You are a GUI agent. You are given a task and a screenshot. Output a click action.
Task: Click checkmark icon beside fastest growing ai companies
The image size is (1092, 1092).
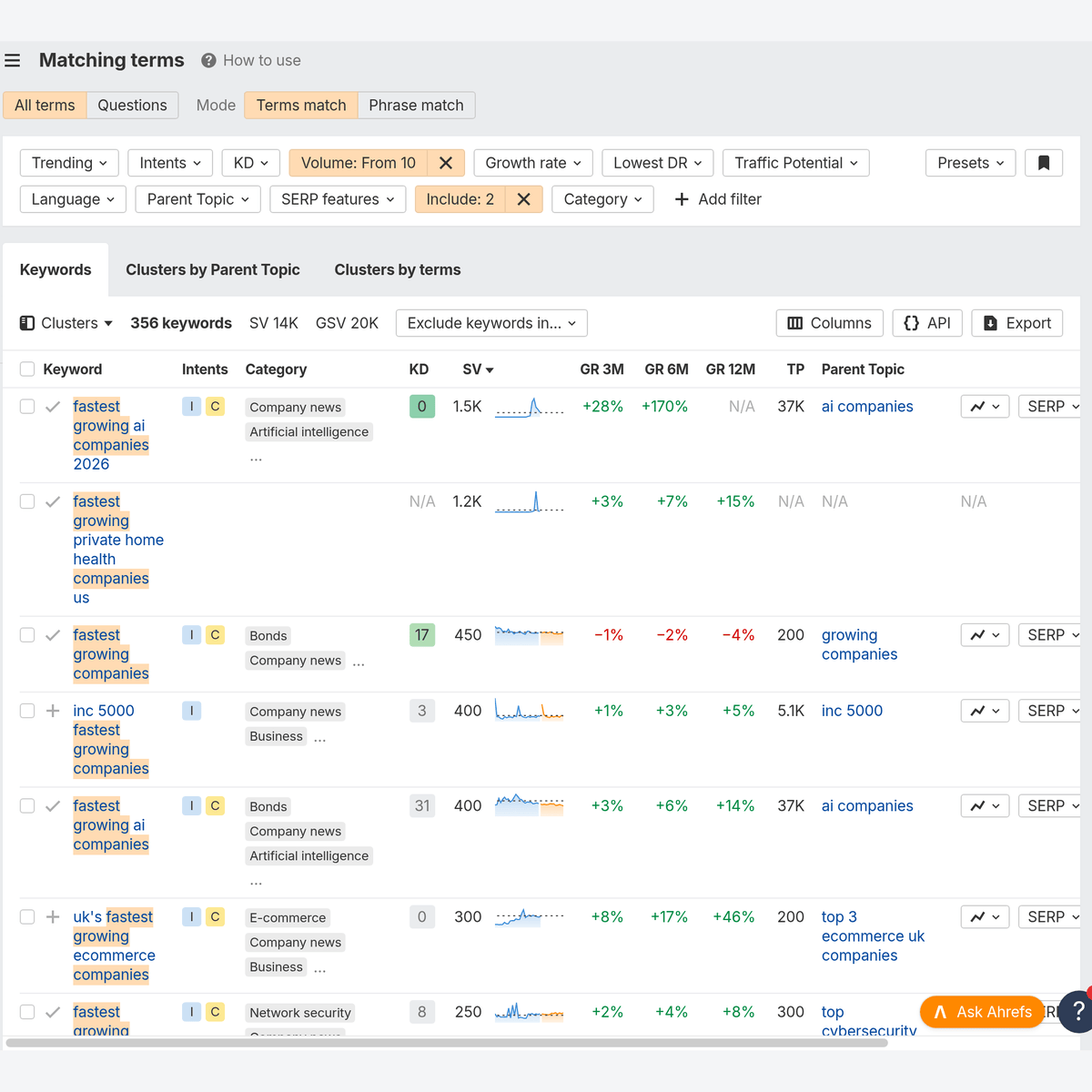pyautogui.click(x=53, y=806)
